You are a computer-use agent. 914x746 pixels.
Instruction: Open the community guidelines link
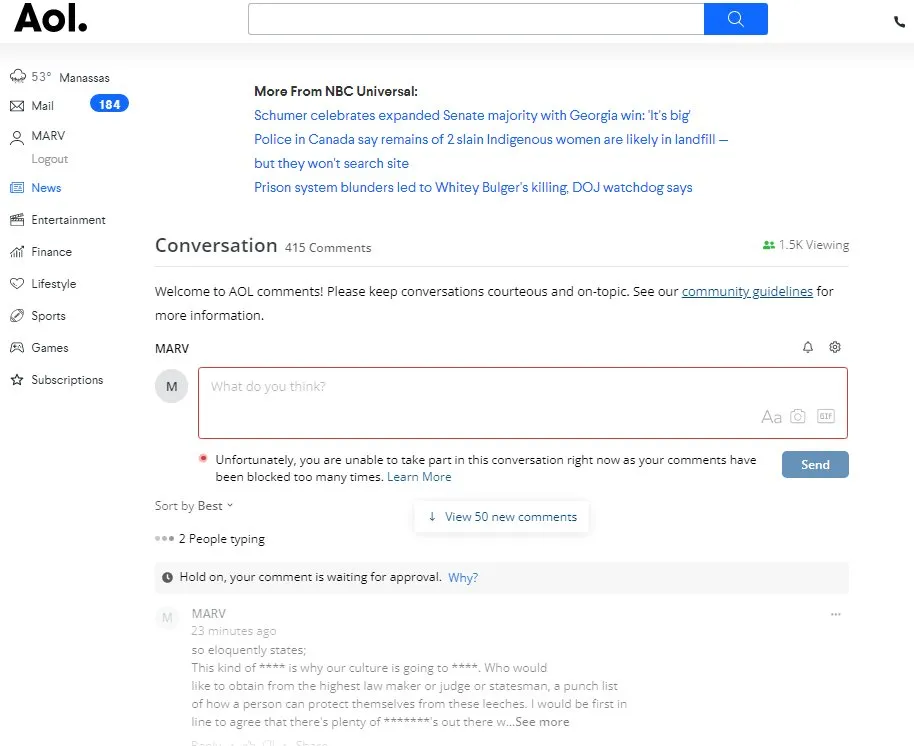[x=747, y=292]
